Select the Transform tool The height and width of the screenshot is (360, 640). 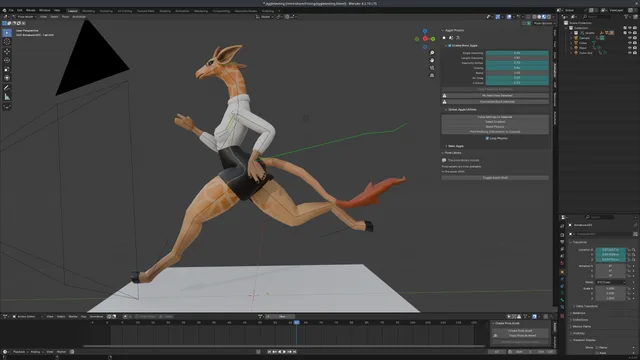click(x=7, y=78)
